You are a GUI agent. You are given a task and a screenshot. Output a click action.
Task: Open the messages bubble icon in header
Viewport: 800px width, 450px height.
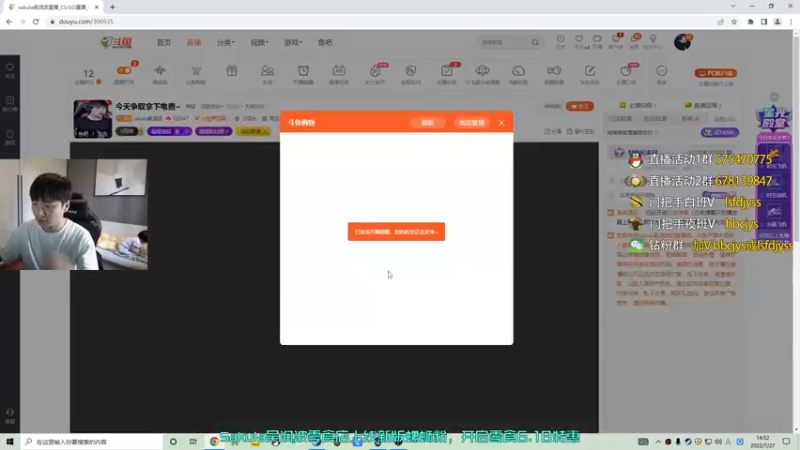coord(635,41)
